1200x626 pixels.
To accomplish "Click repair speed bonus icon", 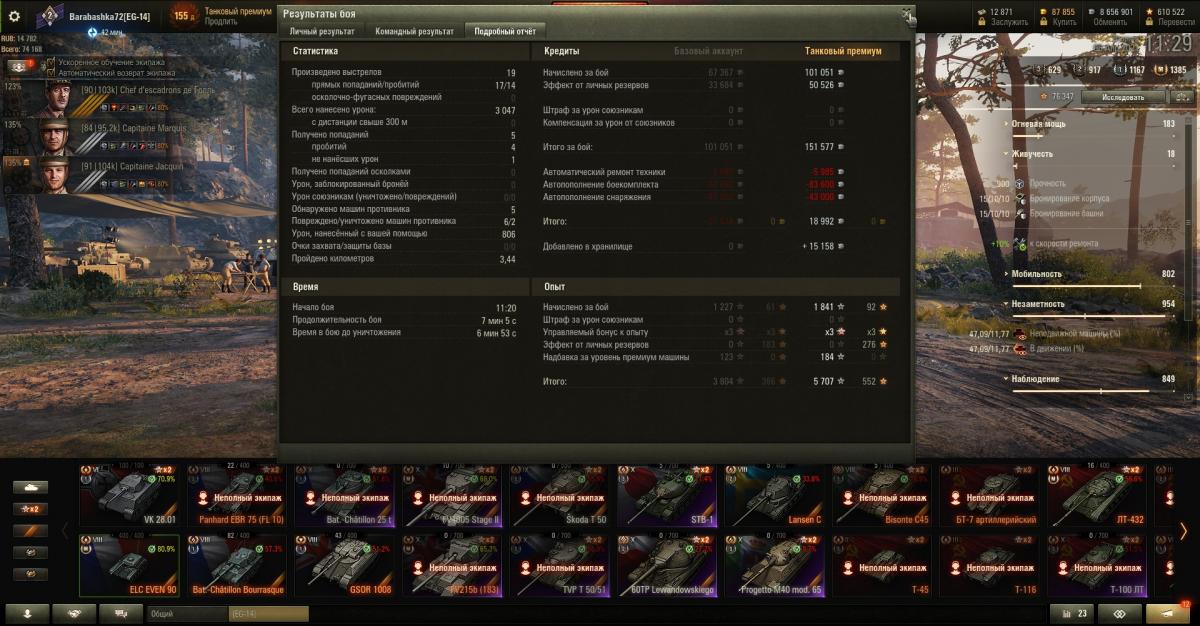I will (x=1020, y=243).
